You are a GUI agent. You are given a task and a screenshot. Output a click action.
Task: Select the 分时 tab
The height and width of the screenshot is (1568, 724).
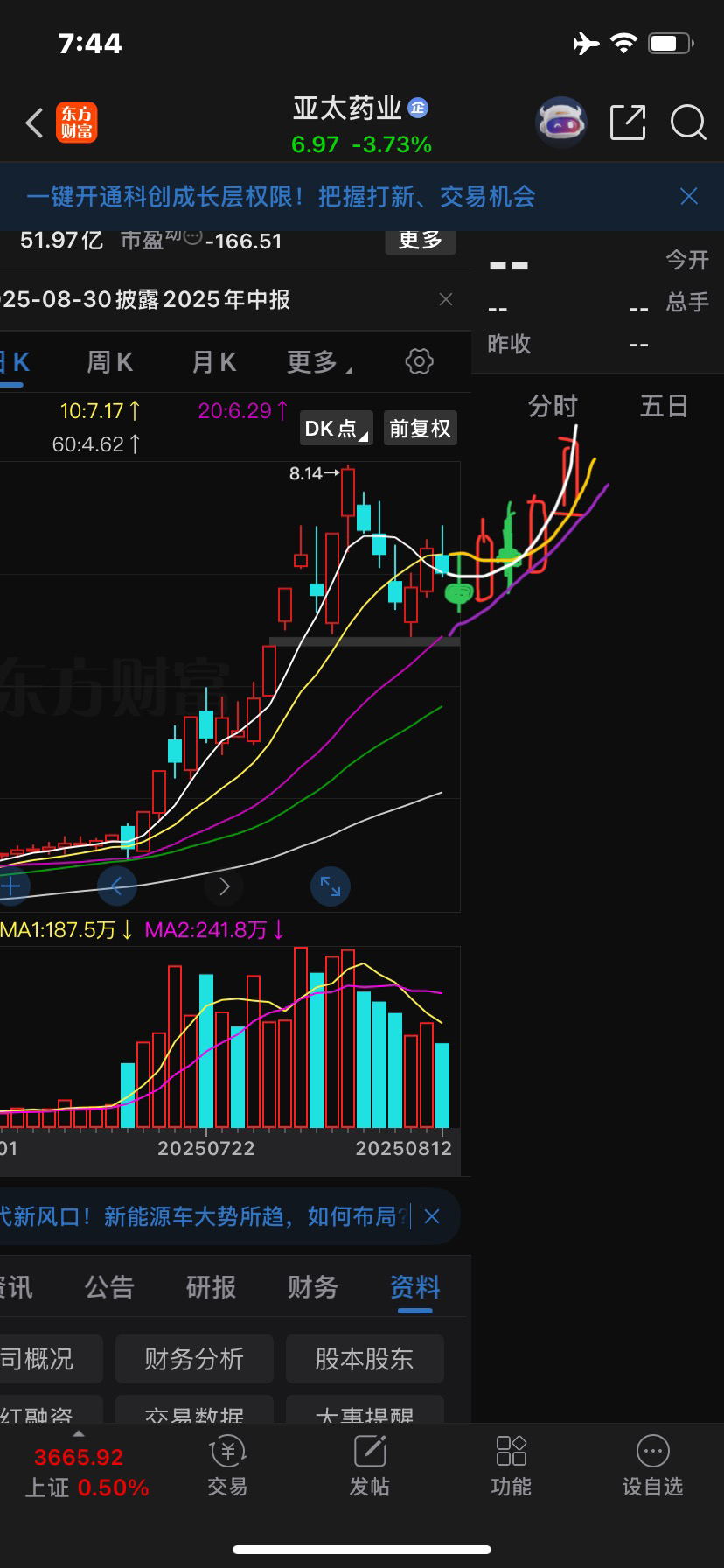(553, 406)
